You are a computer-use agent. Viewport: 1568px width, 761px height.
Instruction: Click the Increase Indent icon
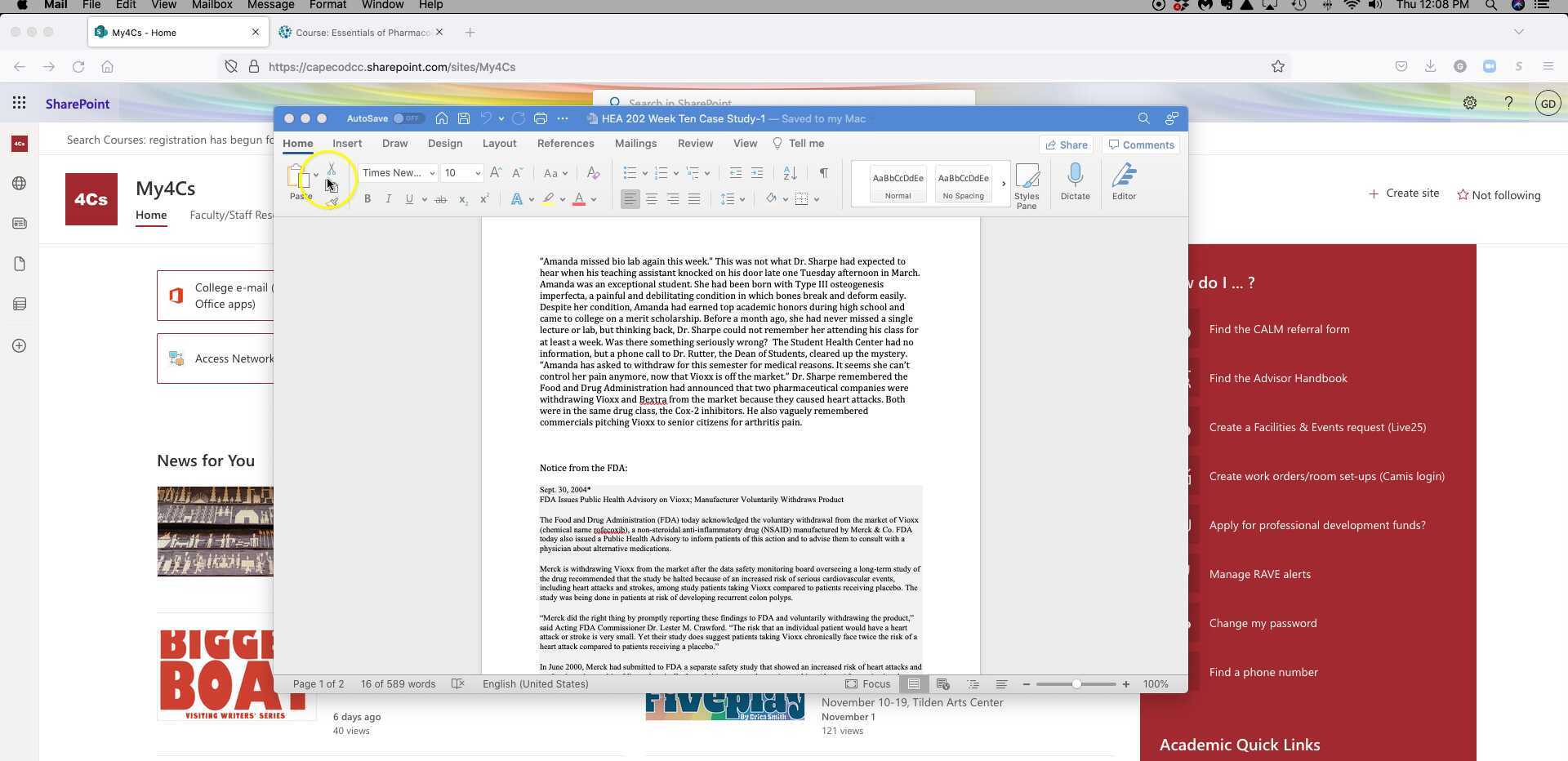coord(757,173)
